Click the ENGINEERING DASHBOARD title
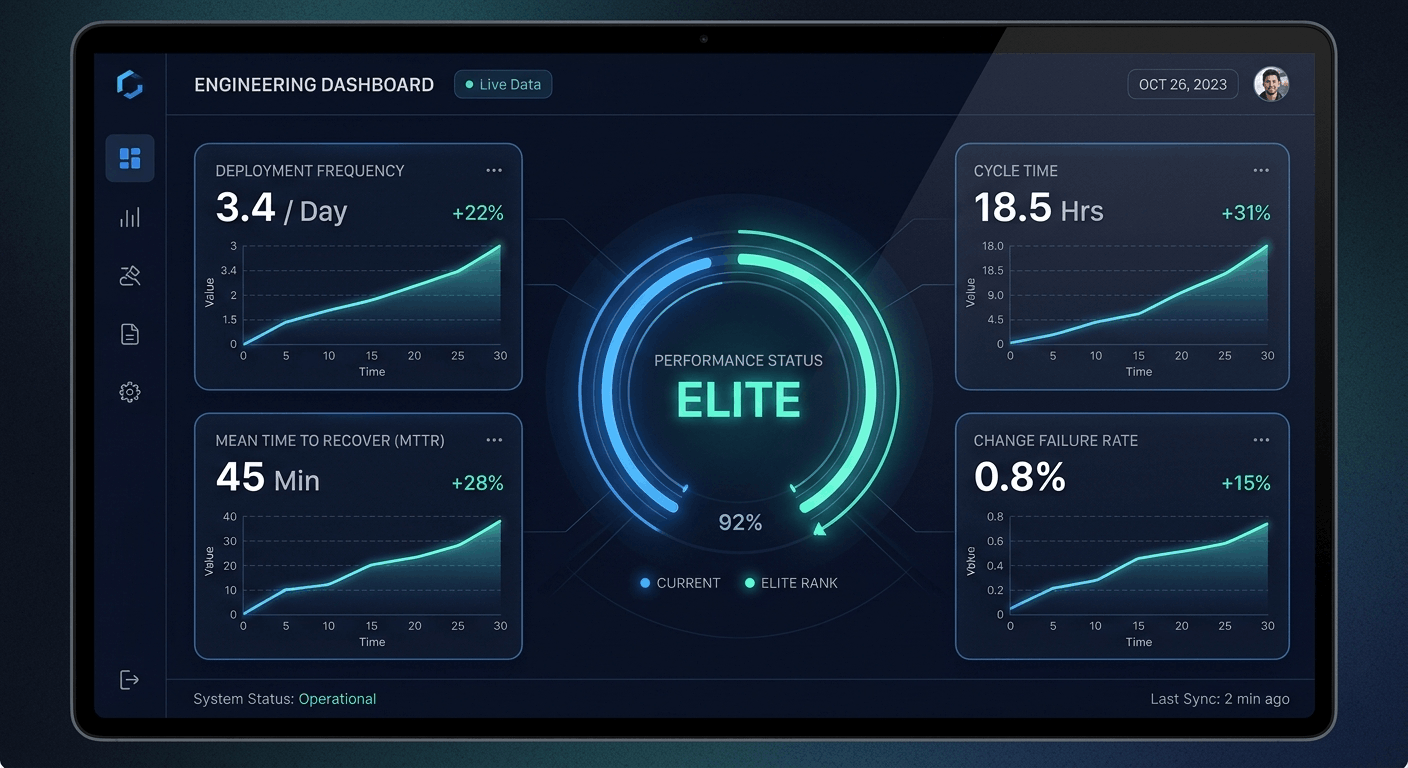The width and height of the screenshot is (1408, 768). [x=314, y=85]
